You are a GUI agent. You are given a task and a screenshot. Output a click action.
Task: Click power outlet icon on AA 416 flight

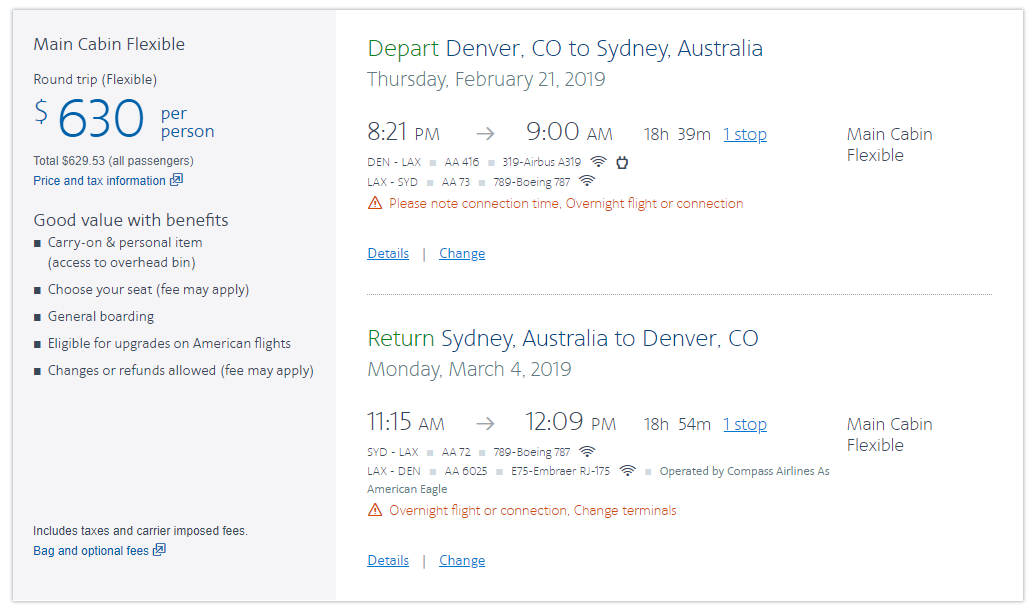coord(621,162)
